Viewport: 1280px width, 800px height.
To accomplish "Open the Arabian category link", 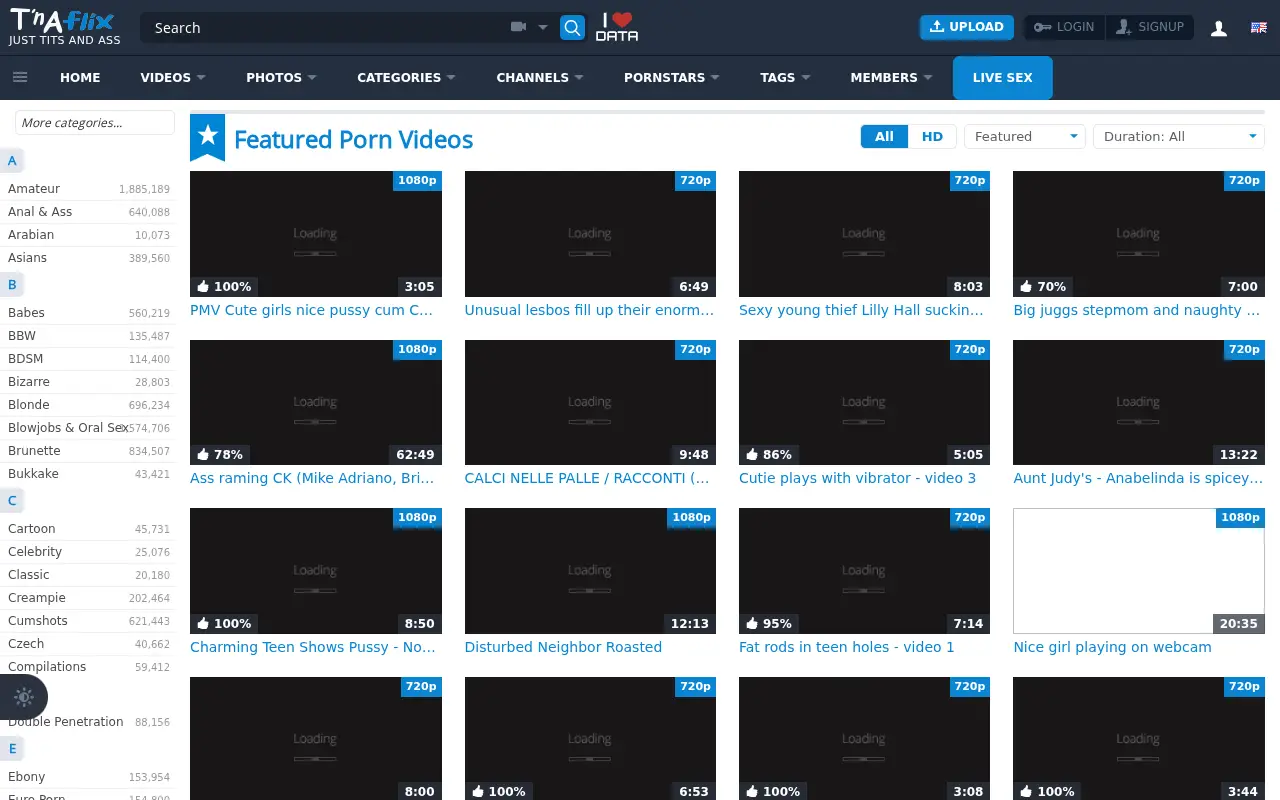I will click(x=31, y=234).
